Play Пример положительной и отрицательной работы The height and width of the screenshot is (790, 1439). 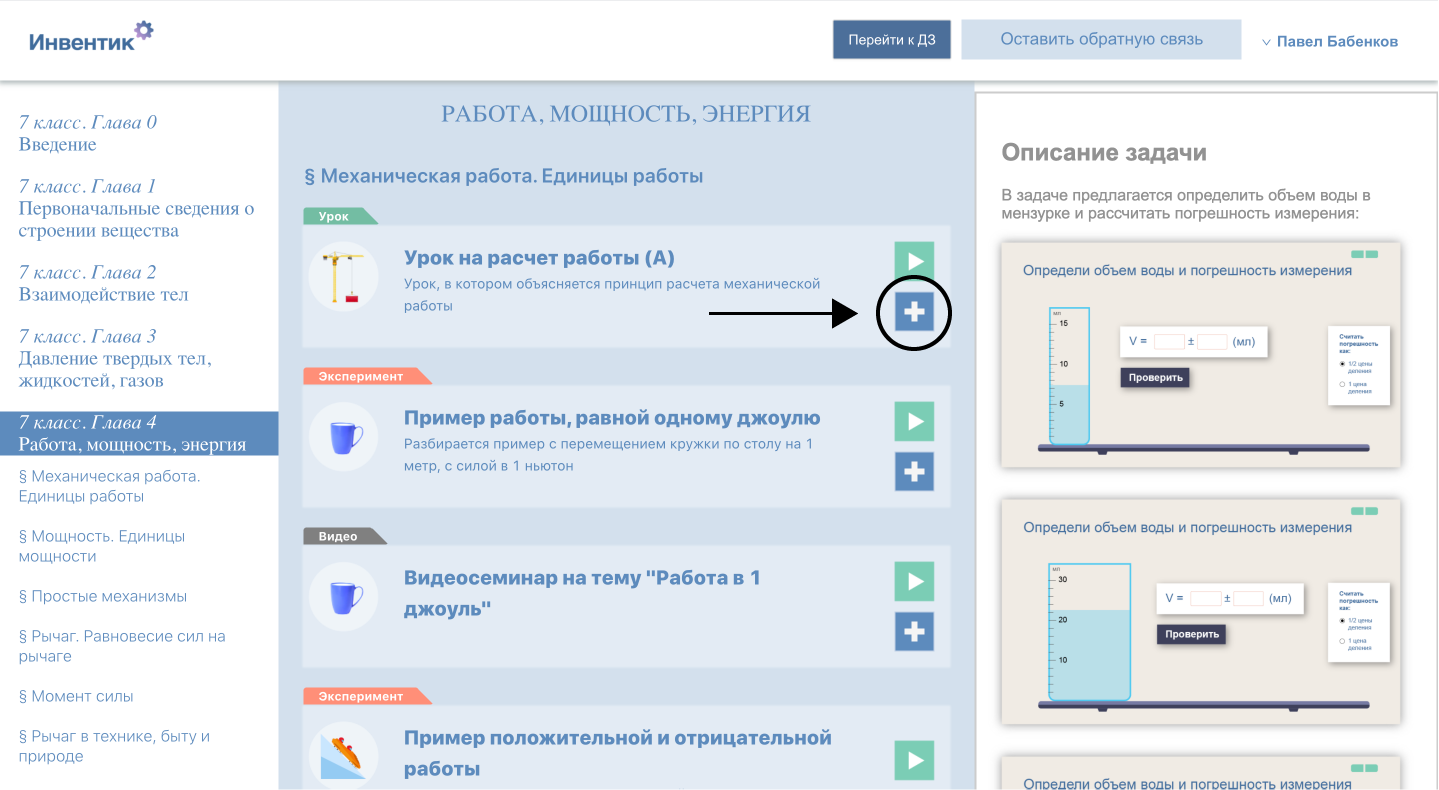click(x=914, y=761)
